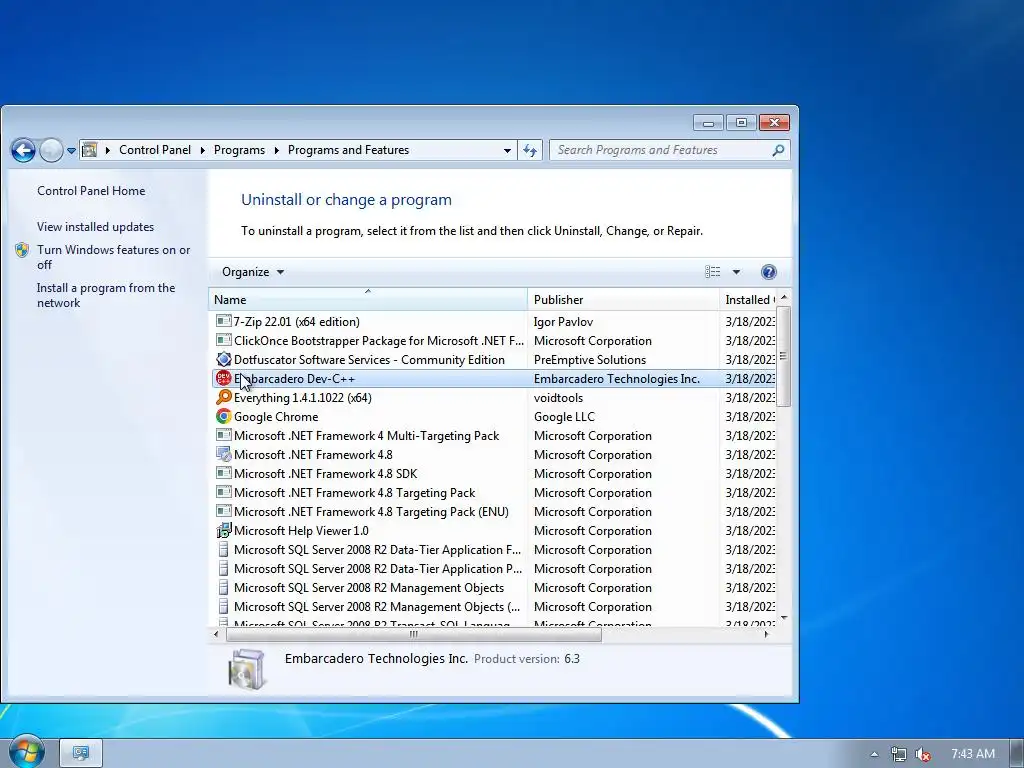Select SQL Server 2008 R2 Management Objects row

coord(494,587)
